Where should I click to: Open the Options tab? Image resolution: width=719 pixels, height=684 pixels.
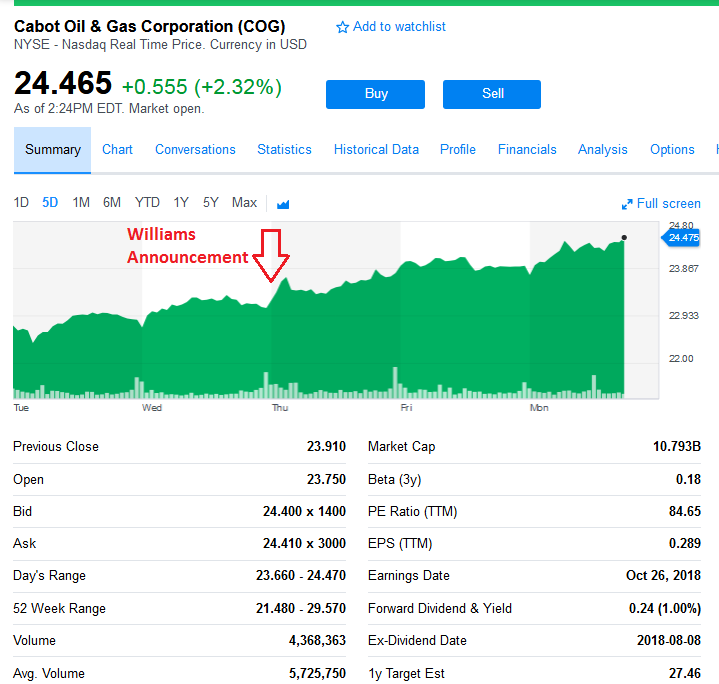pyautogui.click(x=672, y=149)
